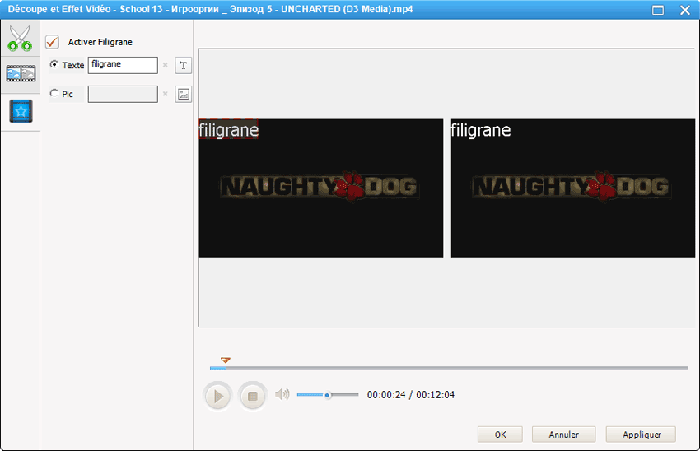Select the filigrane watermark box in left preview
The image size is (700, 451).
click(x=229, y=129)
